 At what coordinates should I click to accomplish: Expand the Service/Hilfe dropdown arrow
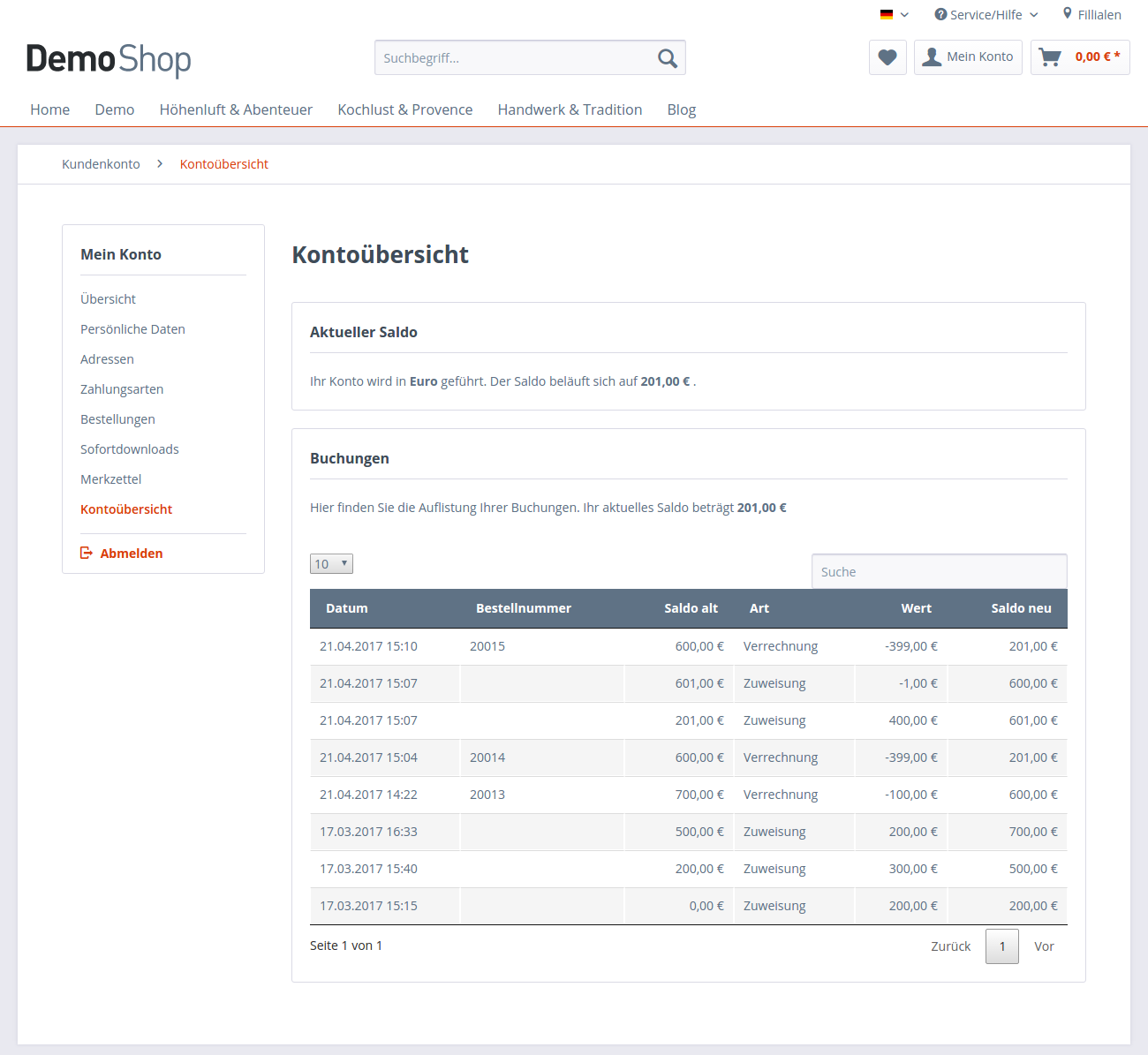(1034, 15)
